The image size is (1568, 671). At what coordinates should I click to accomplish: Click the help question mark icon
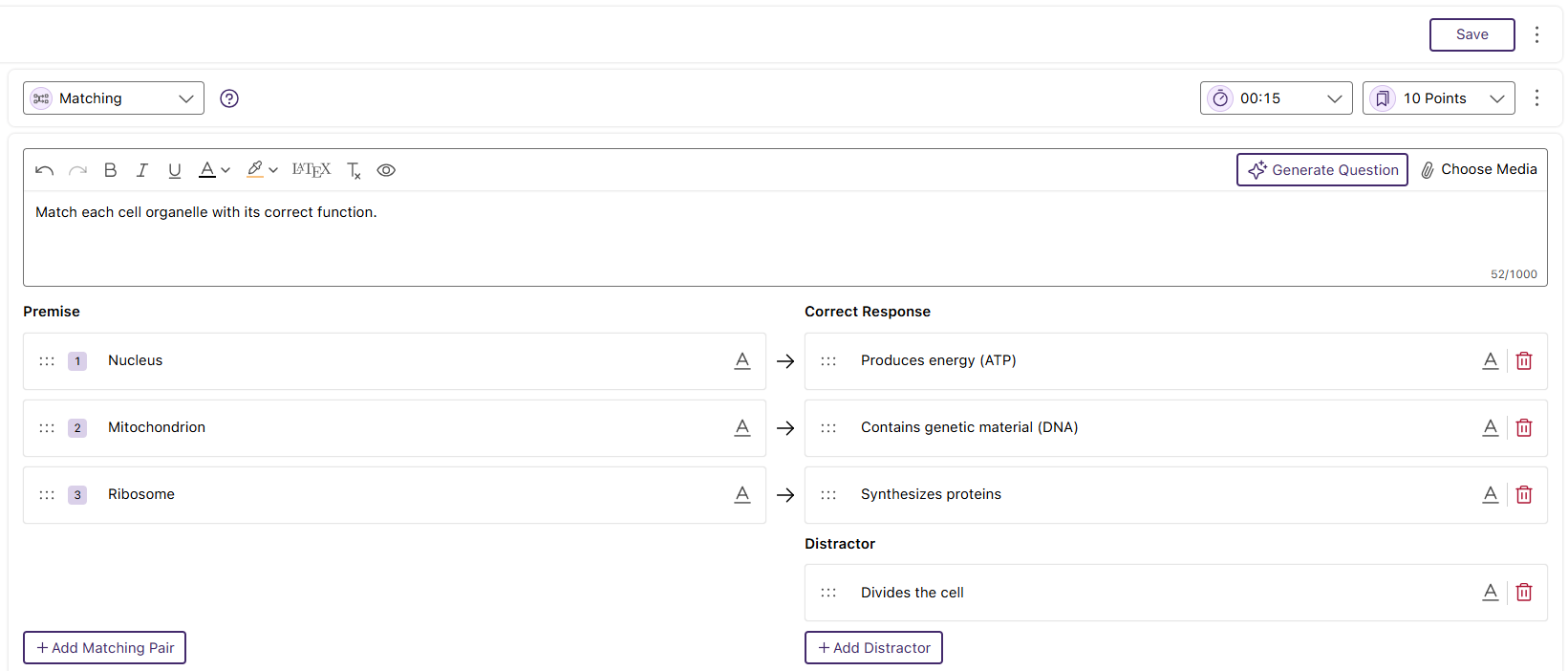click(x=229, y=98)
